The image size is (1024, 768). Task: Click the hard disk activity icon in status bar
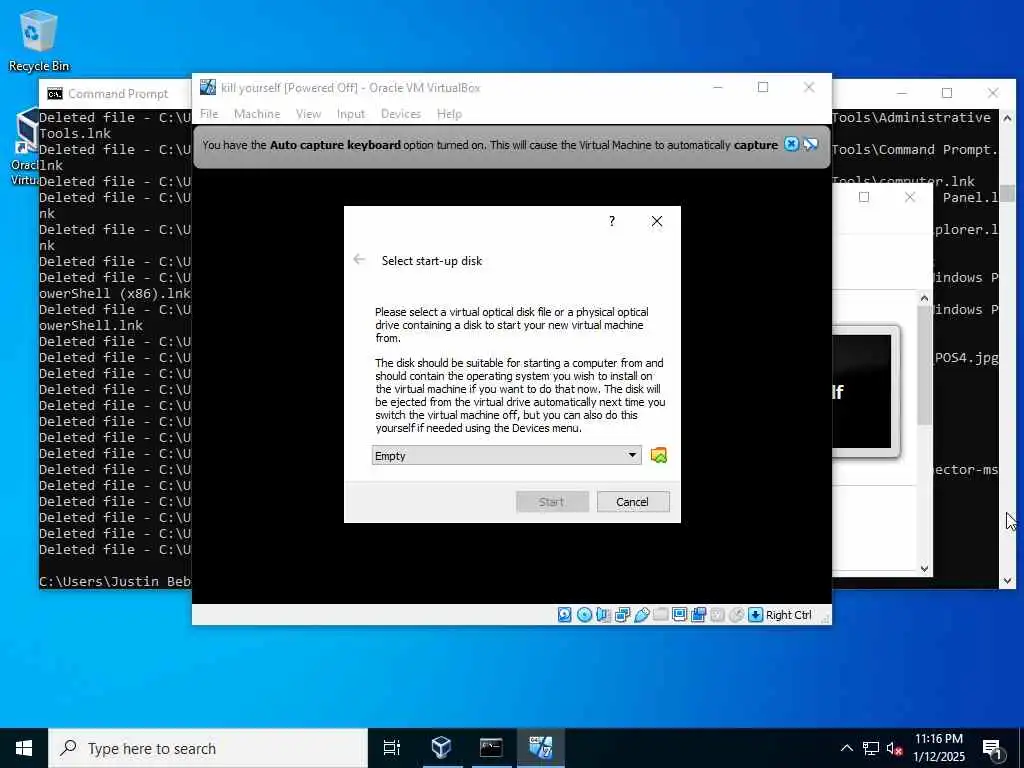pyautogui.click(x=565, y=615)
